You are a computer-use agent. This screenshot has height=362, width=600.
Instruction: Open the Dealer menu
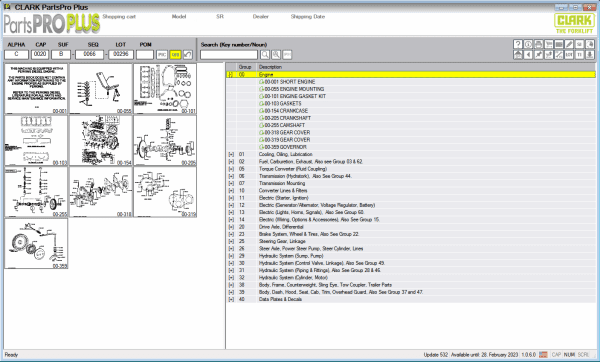pyautogui.click(x=261, y=16)
